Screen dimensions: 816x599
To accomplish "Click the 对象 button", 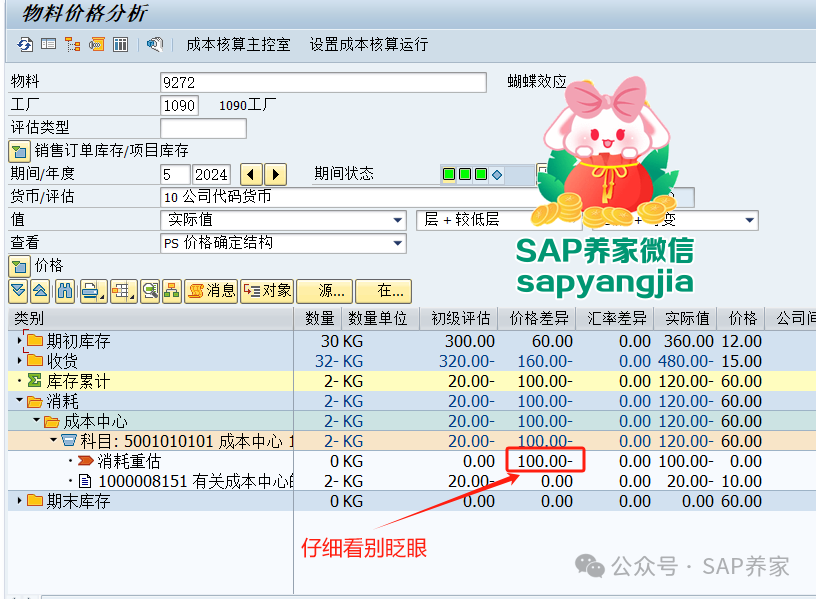I will click(x=267, y=291).
